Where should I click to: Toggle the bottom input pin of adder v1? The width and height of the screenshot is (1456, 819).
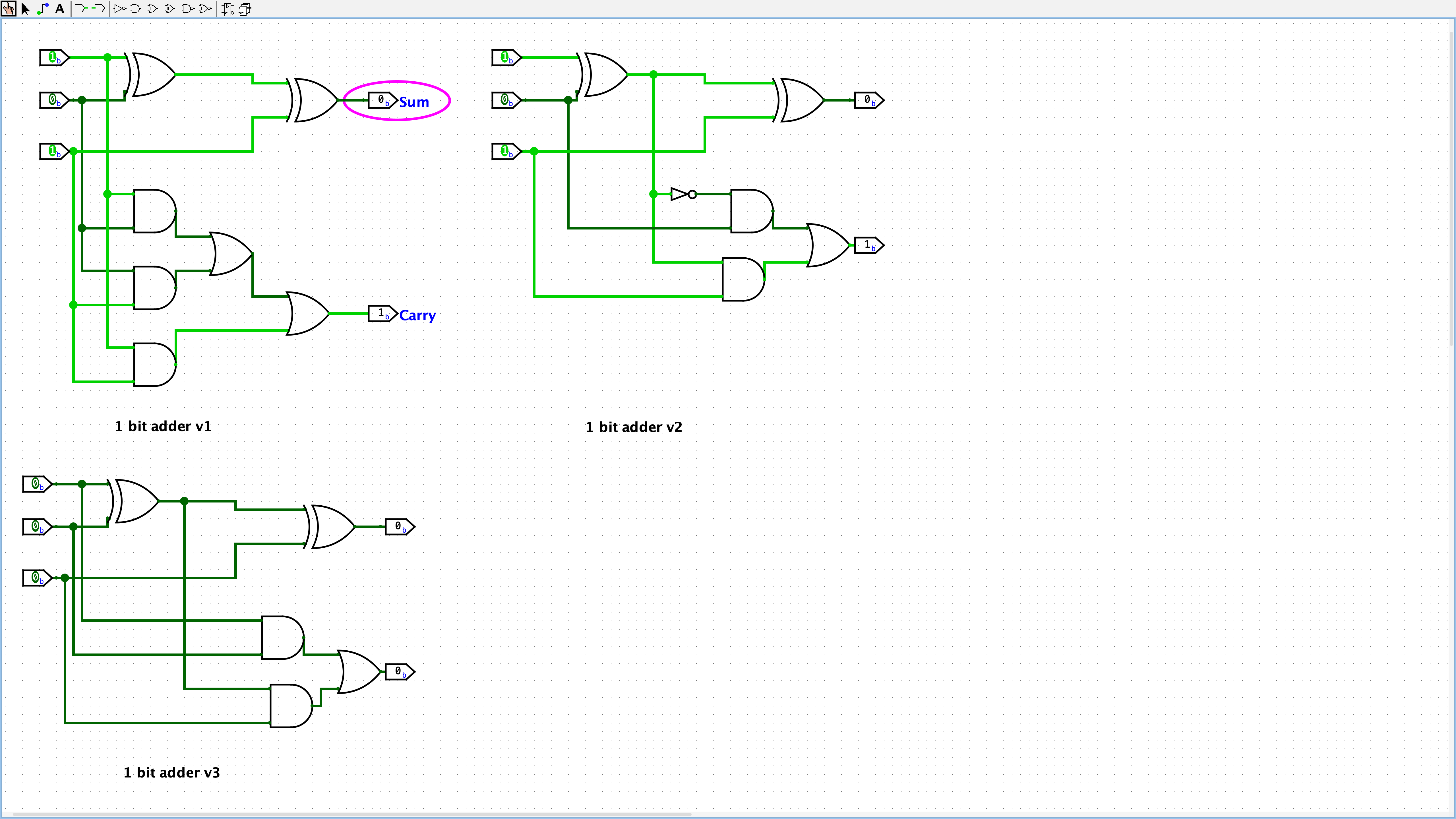(54, 151)
